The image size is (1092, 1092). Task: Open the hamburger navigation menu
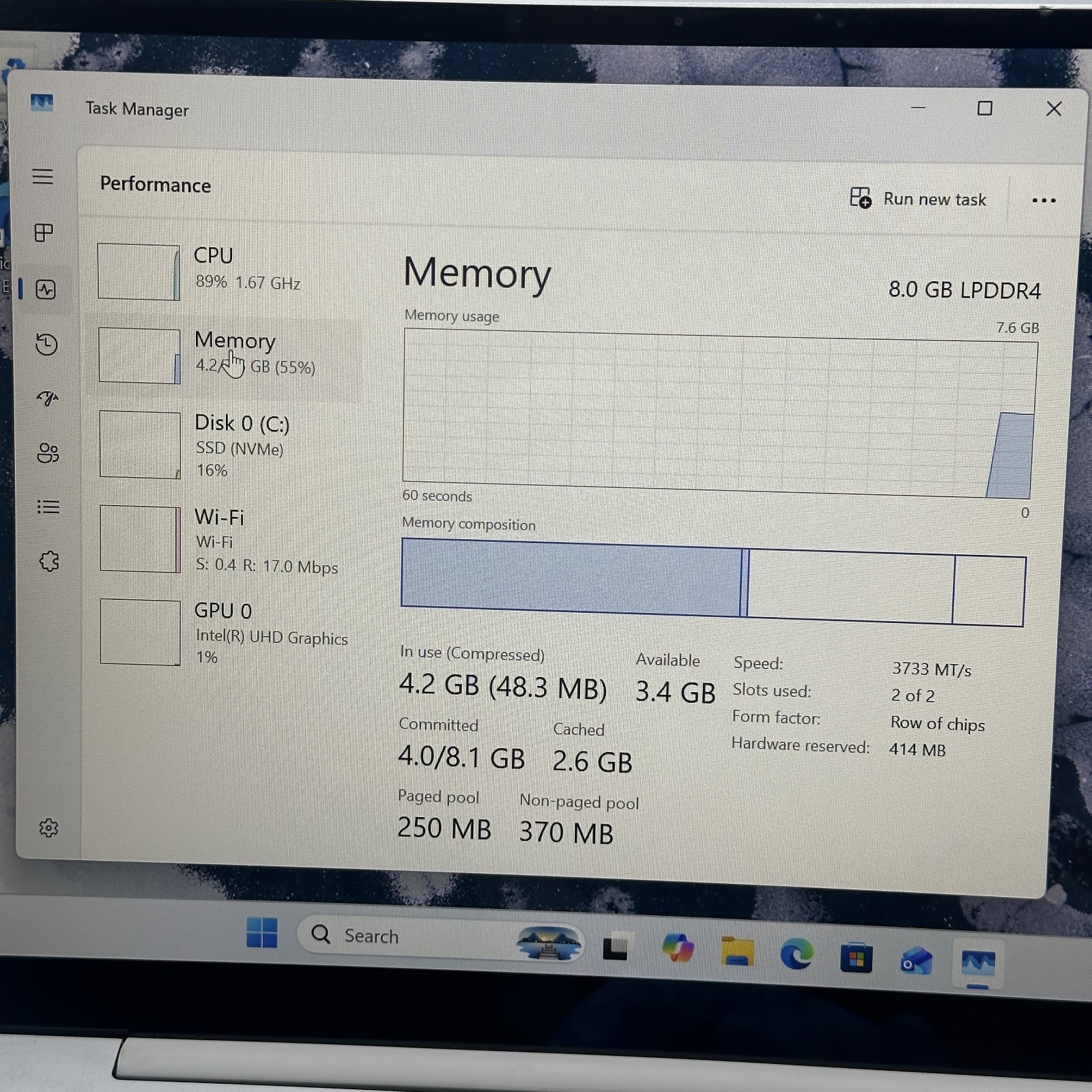42,176
